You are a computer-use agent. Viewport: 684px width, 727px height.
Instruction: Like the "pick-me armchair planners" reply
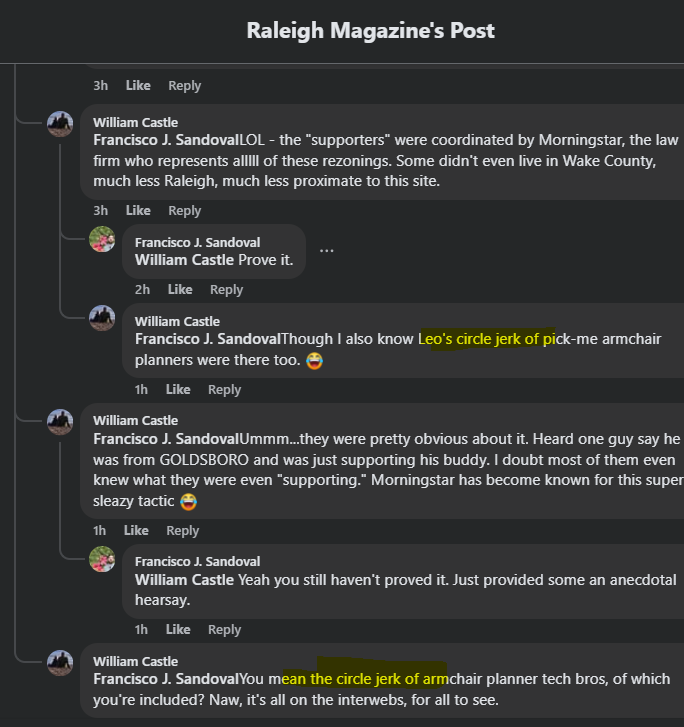point(178,390)
